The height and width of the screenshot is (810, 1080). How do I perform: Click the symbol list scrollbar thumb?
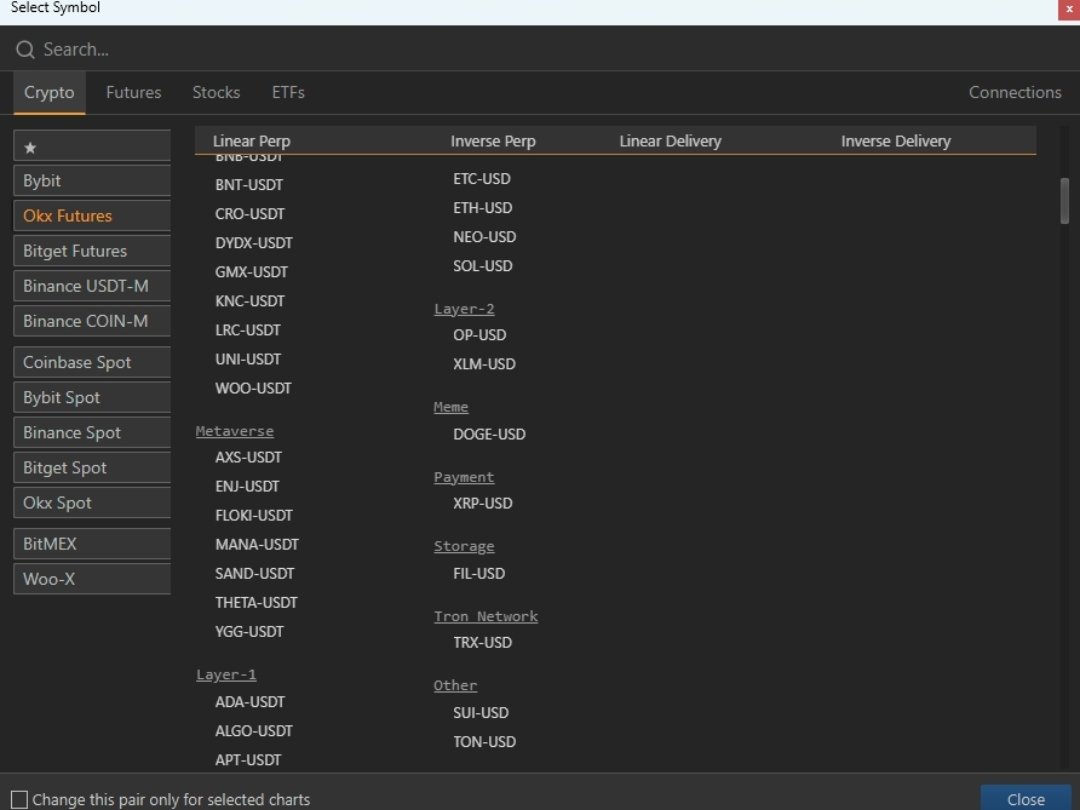[1064, 200]
